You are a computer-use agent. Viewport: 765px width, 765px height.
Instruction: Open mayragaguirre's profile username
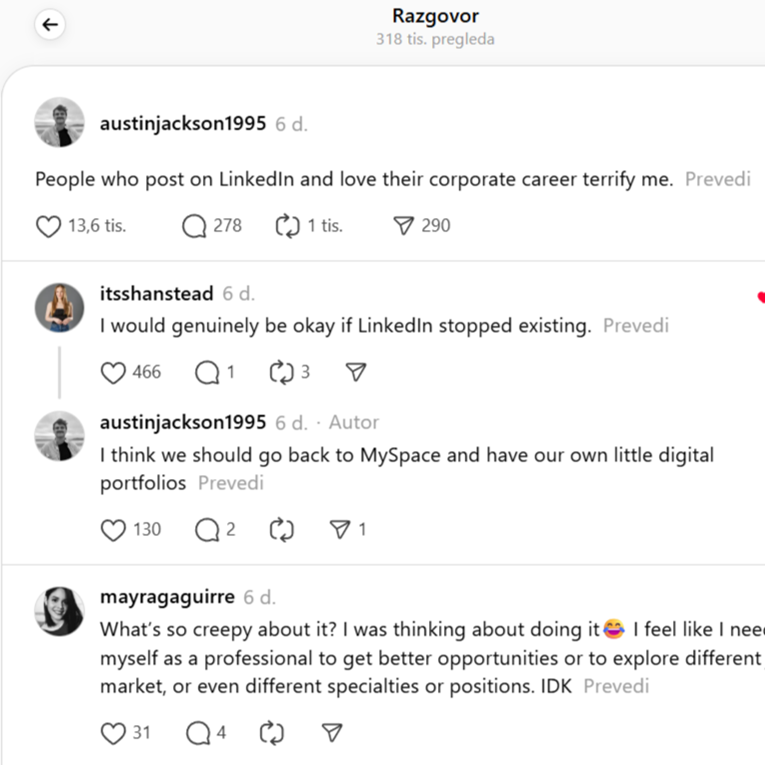point(167,597)
